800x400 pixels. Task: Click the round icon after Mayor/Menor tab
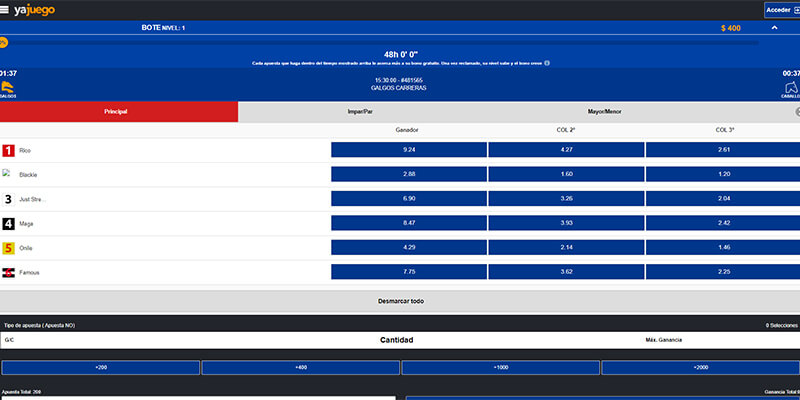click(x=797, y=111)
